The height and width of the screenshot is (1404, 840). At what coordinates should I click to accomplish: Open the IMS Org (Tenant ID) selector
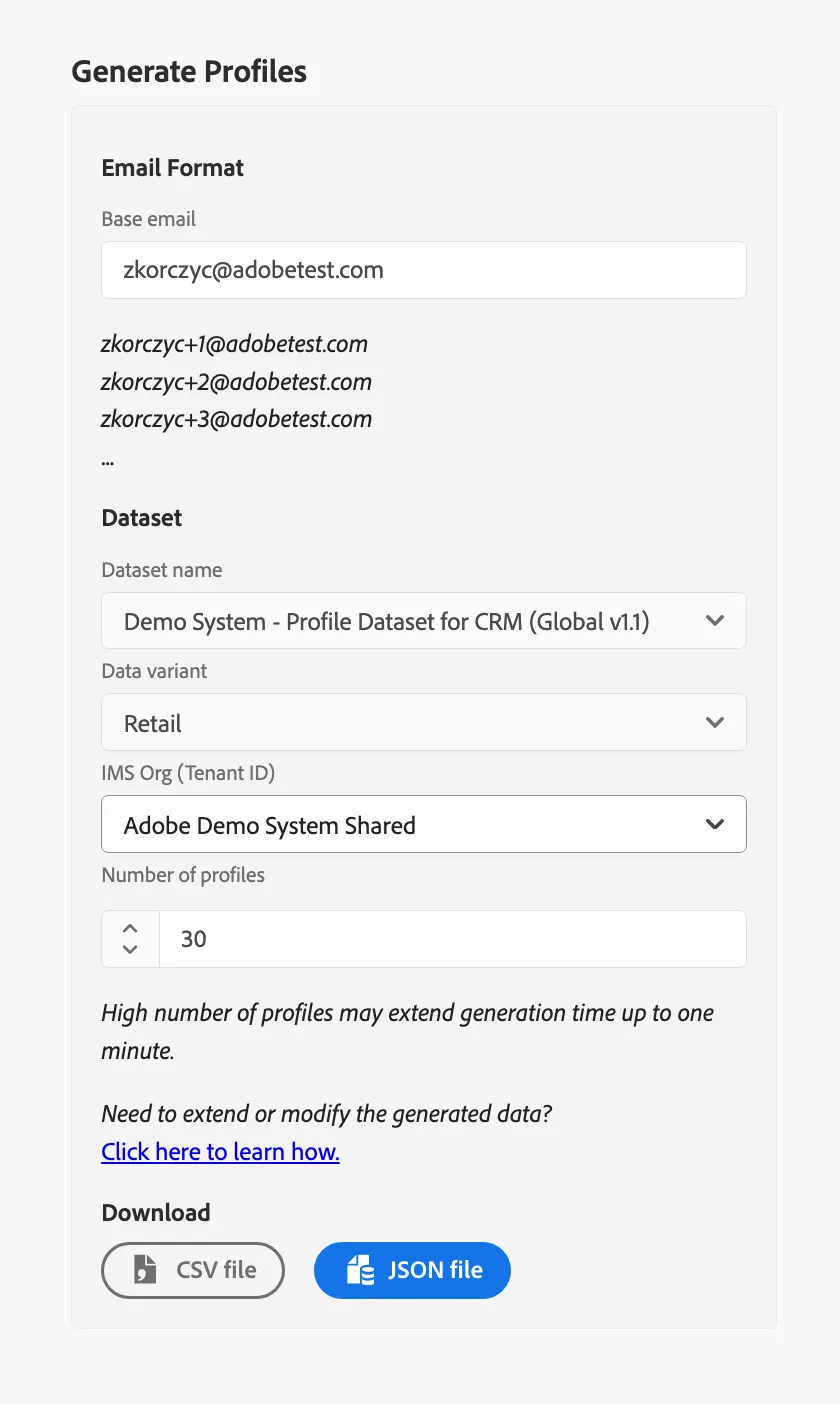click(x=424, y=825)
